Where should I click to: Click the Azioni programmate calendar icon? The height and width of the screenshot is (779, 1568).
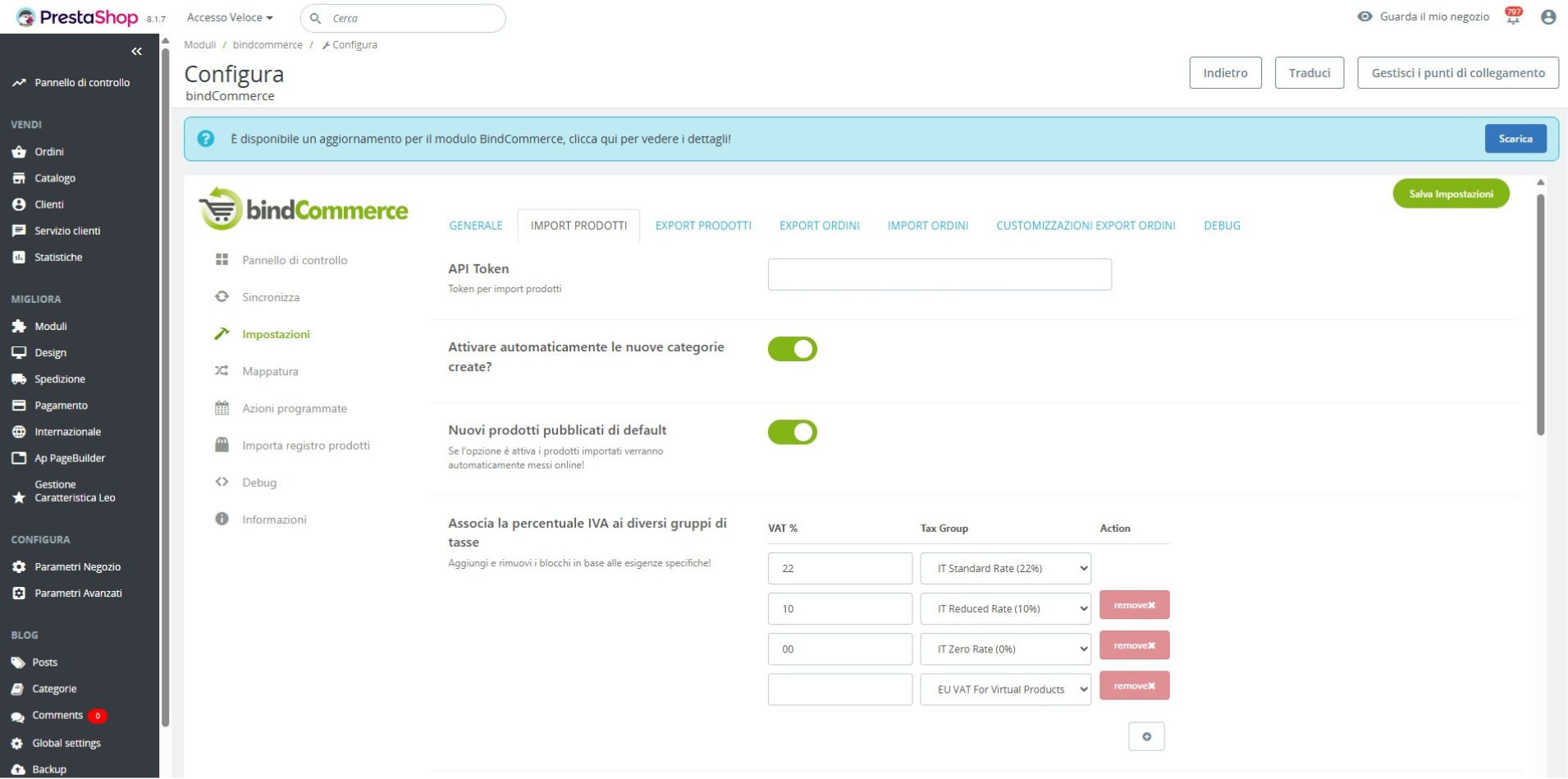point(222,408)
